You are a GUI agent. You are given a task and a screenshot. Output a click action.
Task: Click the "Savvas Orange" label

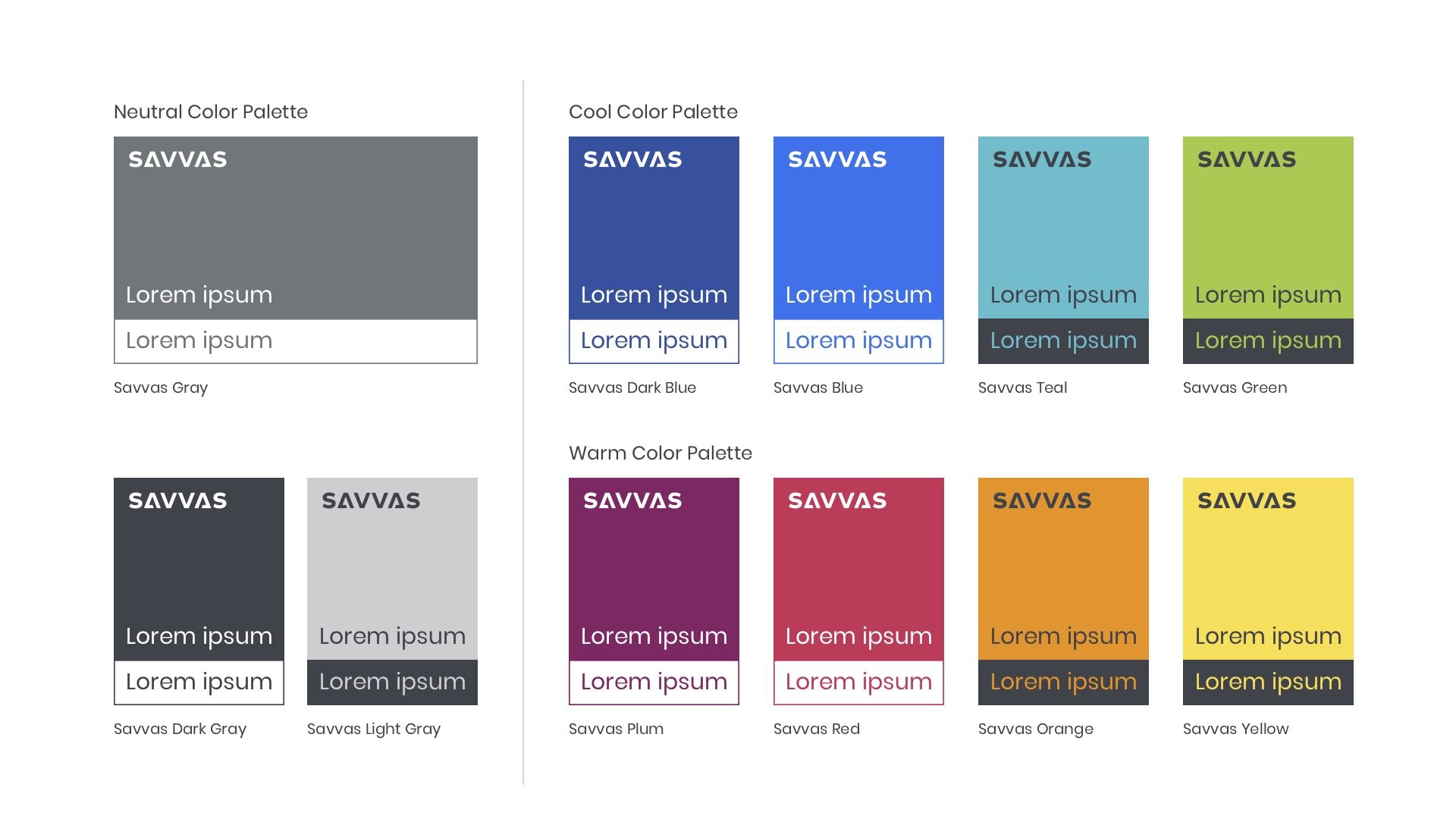(x=1036, y=730)
